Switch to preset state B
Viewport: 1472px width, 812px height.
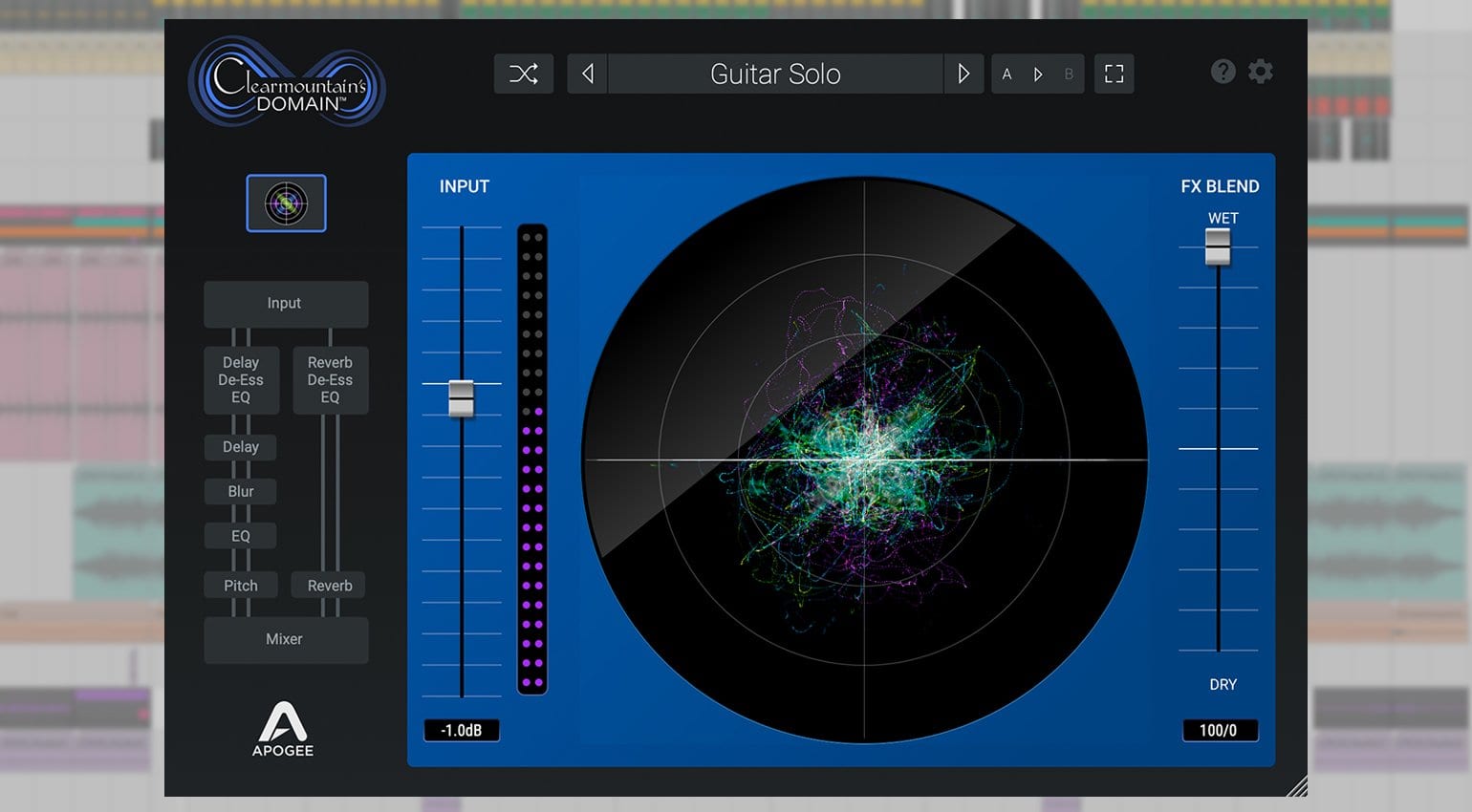click(x=1069, y=74)
